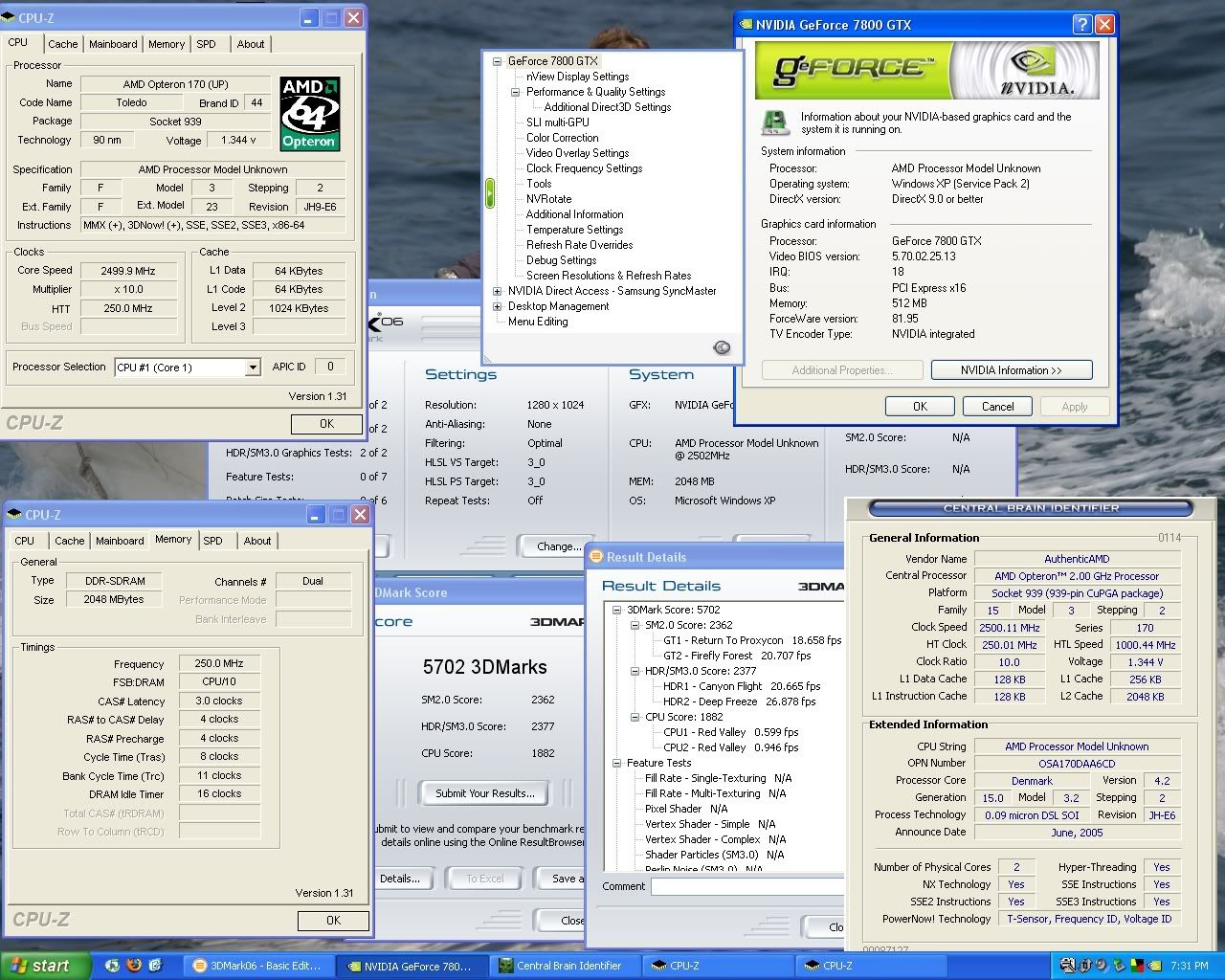
Task: Click the Details... button in 3DMark Score
Action: [399, 879]
